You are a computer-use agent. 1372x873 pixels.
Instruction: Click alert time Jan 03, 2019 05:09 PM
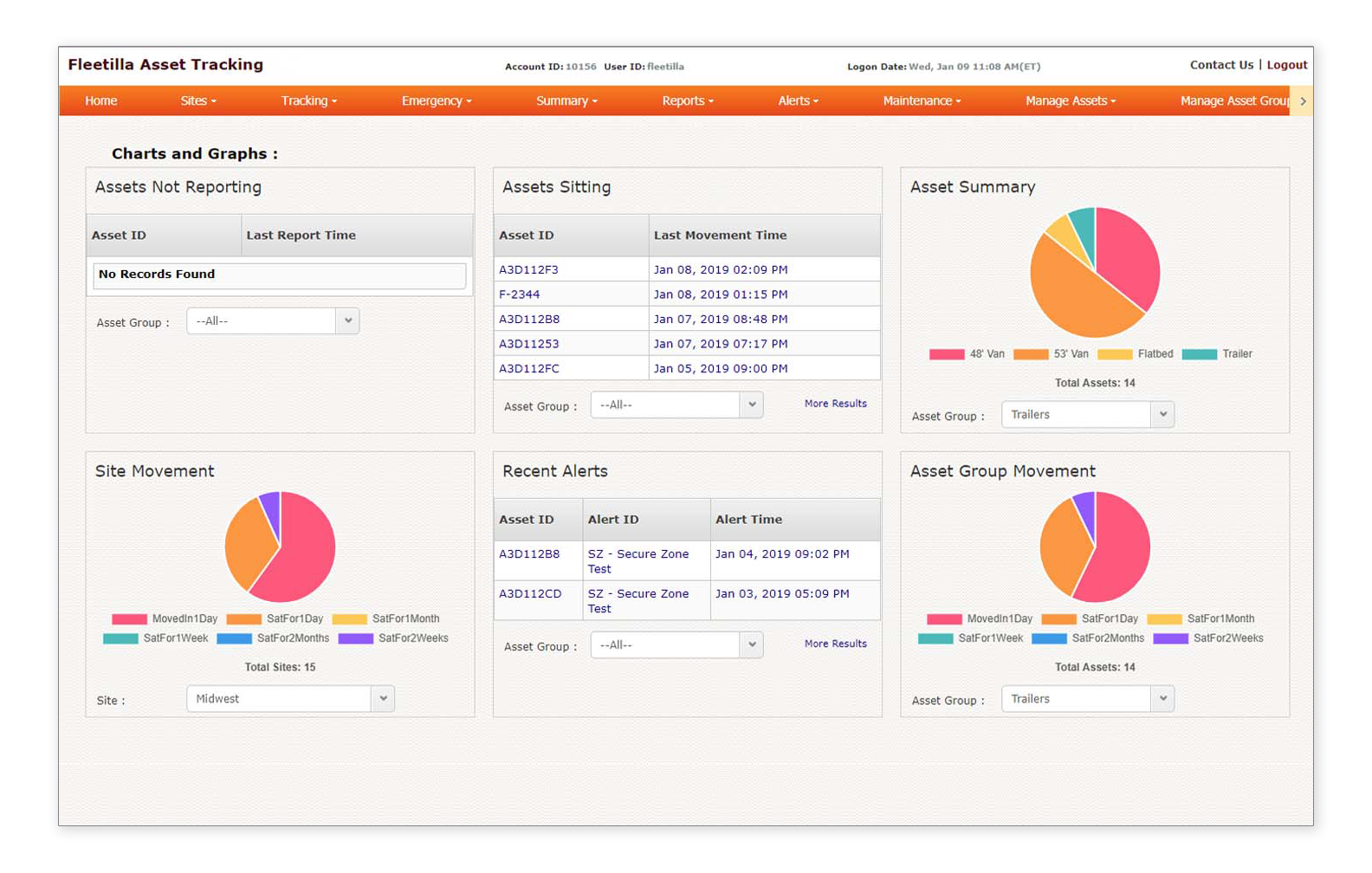pos(782,594)
